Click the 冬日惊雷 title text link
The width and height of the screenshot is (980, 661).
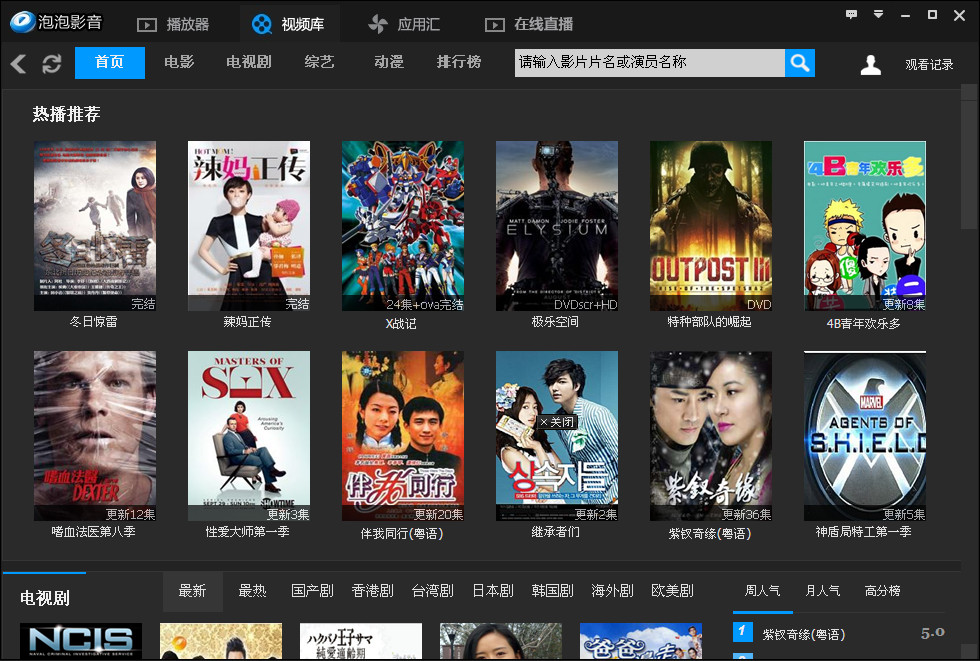pos(93,322)
